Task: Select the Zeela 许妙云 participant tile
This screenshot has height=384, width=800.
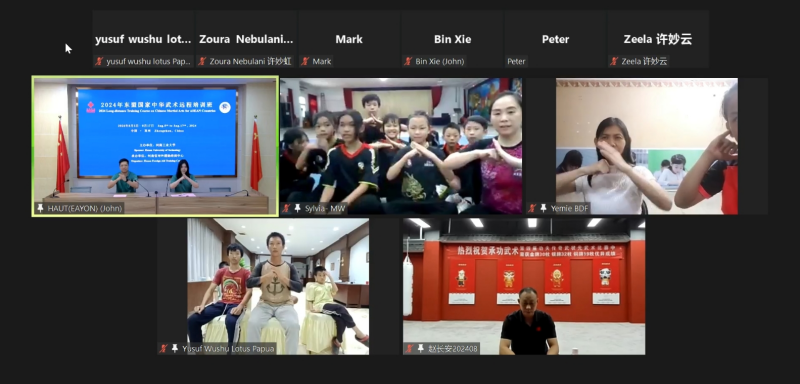Action: 658,39
